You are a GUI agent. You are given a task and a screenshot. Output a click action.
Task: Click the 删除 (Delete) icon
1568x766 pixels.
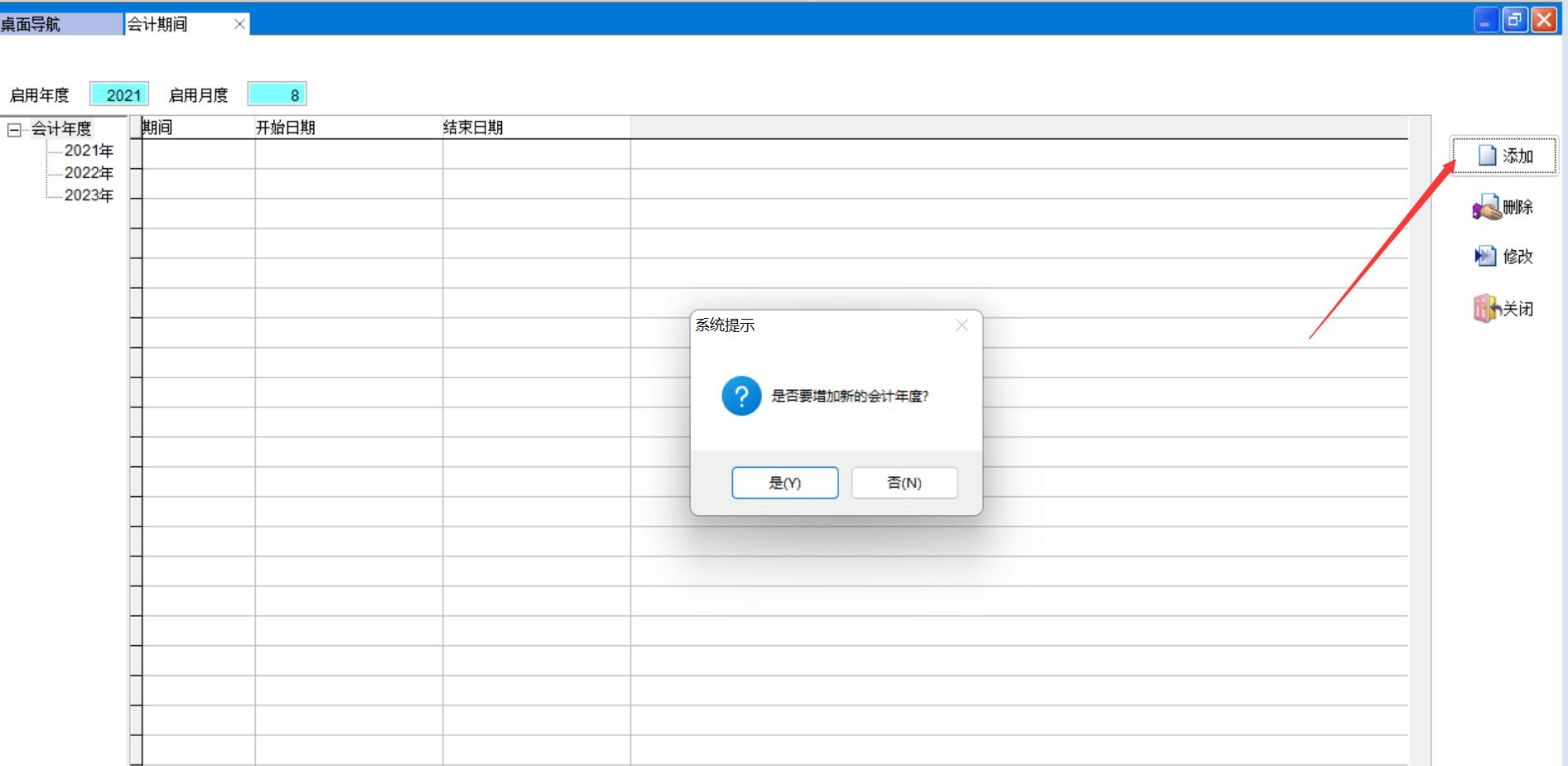[x=1486, y=207]
